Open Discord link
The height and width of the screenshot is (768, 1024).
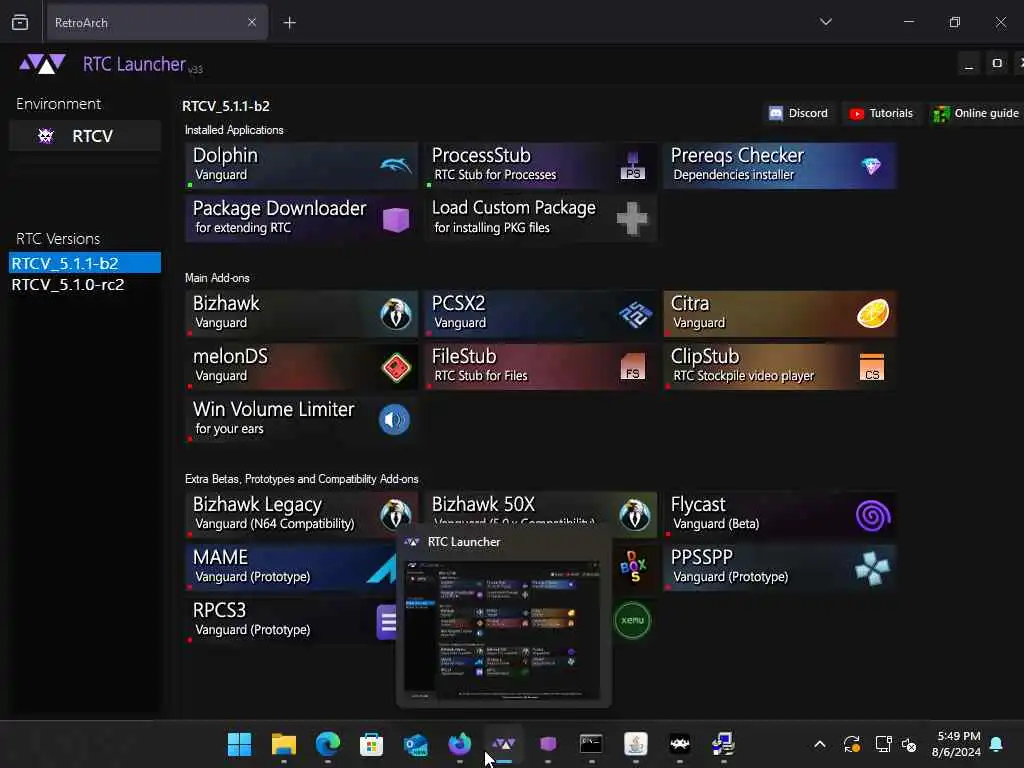tap(798, 114)
